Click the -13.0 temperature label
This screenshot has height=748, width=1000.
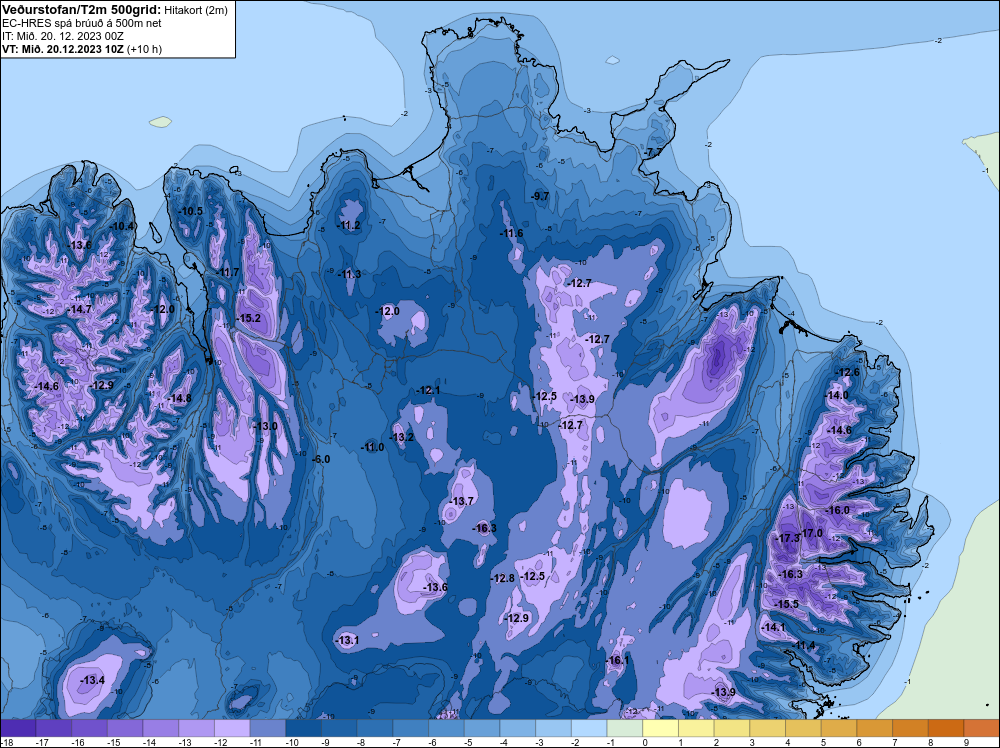(265, 426)
